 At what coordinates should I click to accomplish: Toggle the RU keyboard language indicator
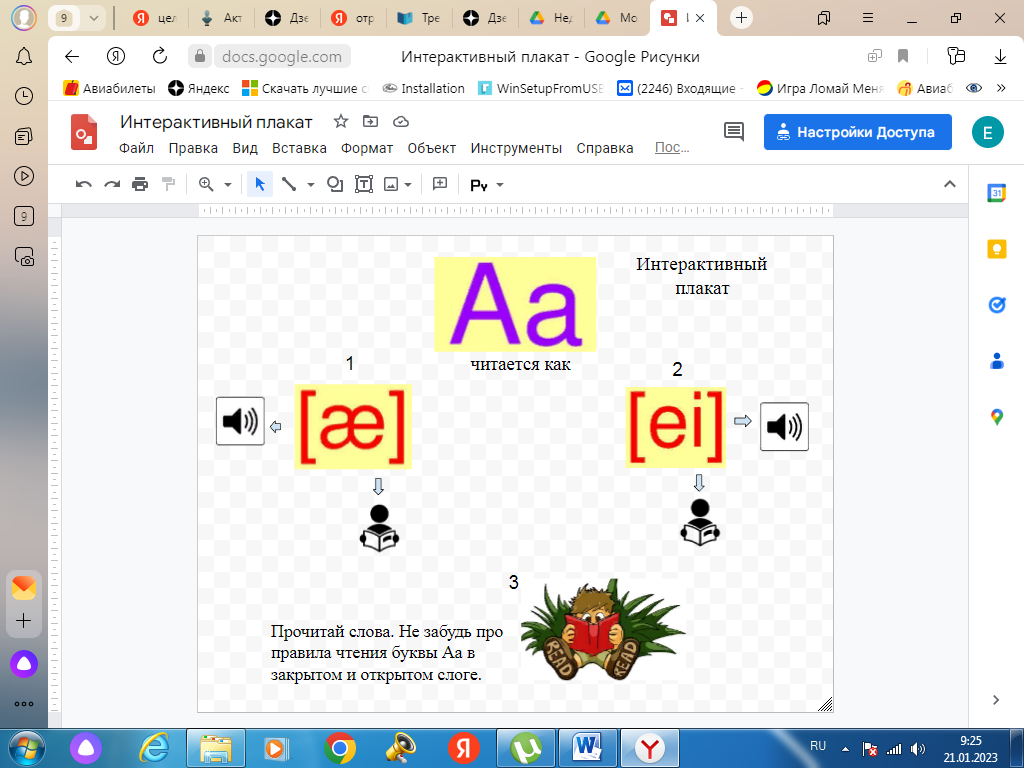click(x=817, y=746)
